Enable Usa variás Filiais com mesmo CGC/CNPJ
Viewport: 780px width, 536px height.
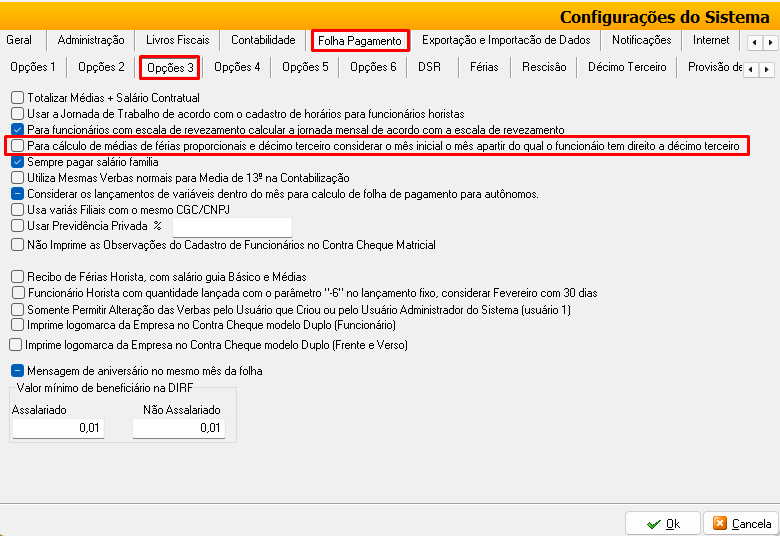click(18, 210)
